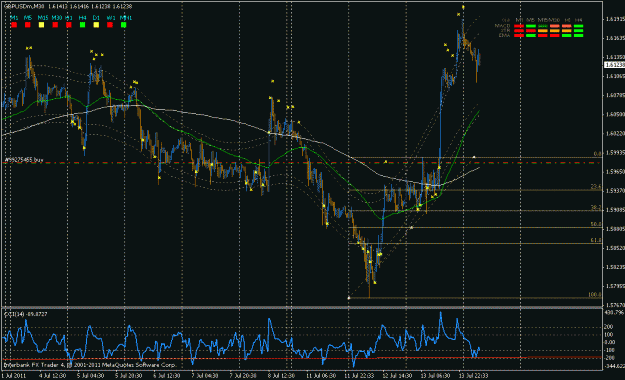Click the D1 timeframe label
This screenshot has width=625, height=380.
[96, 18]
